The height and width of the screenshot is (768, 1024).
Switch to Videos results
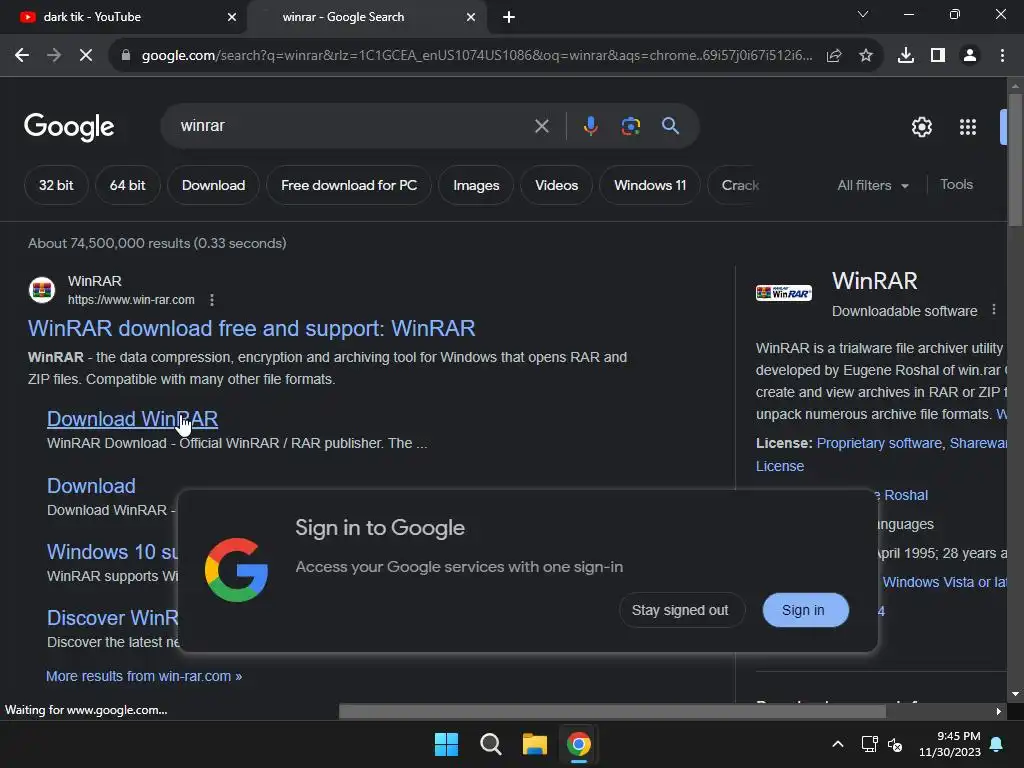(x=556, y=185)
